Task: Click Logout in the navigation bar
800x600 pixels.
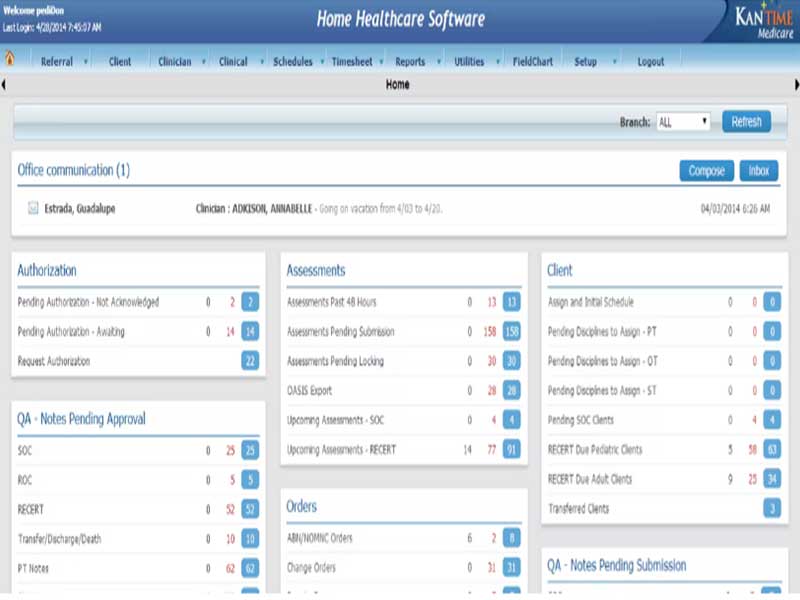Action: (651, 62)
